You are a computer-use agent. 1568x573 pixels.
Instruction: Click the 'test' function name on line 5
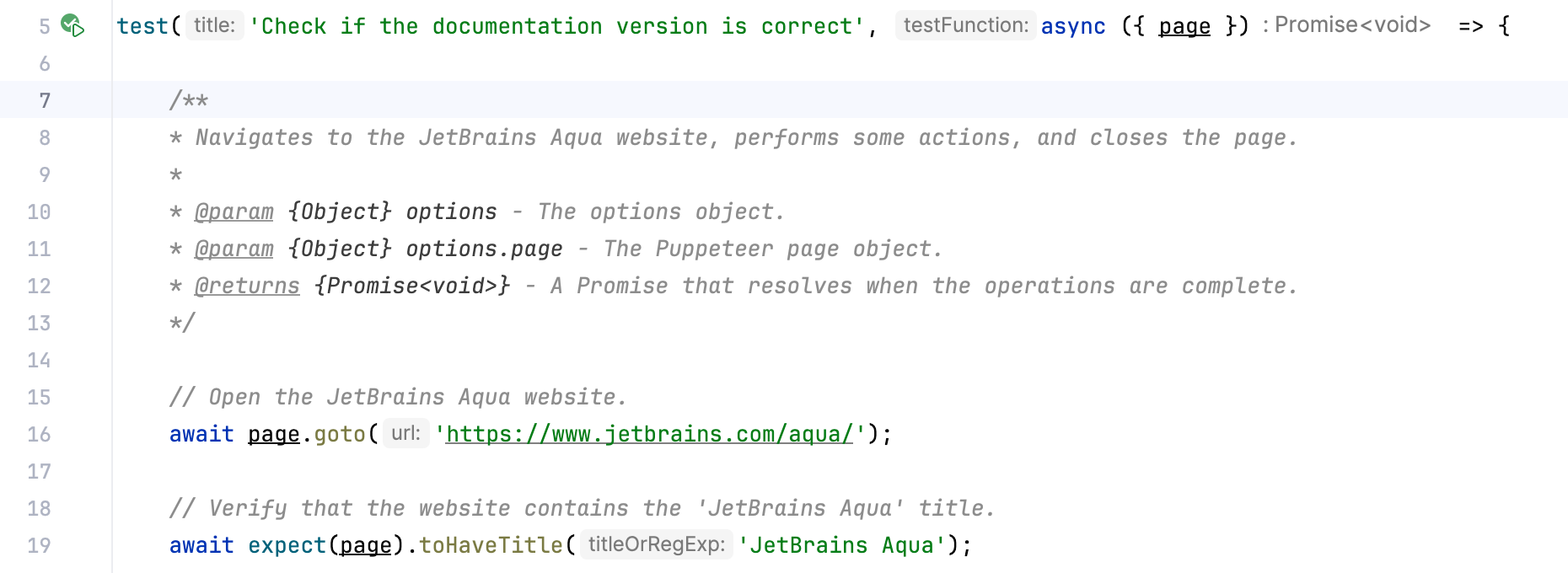142,26
